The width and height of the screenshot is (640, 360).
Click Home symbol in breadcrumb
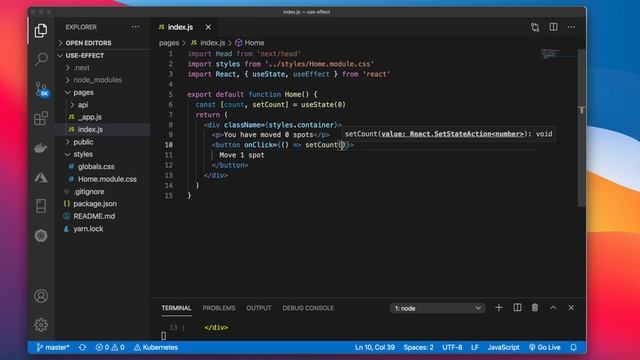pos(250,43)
